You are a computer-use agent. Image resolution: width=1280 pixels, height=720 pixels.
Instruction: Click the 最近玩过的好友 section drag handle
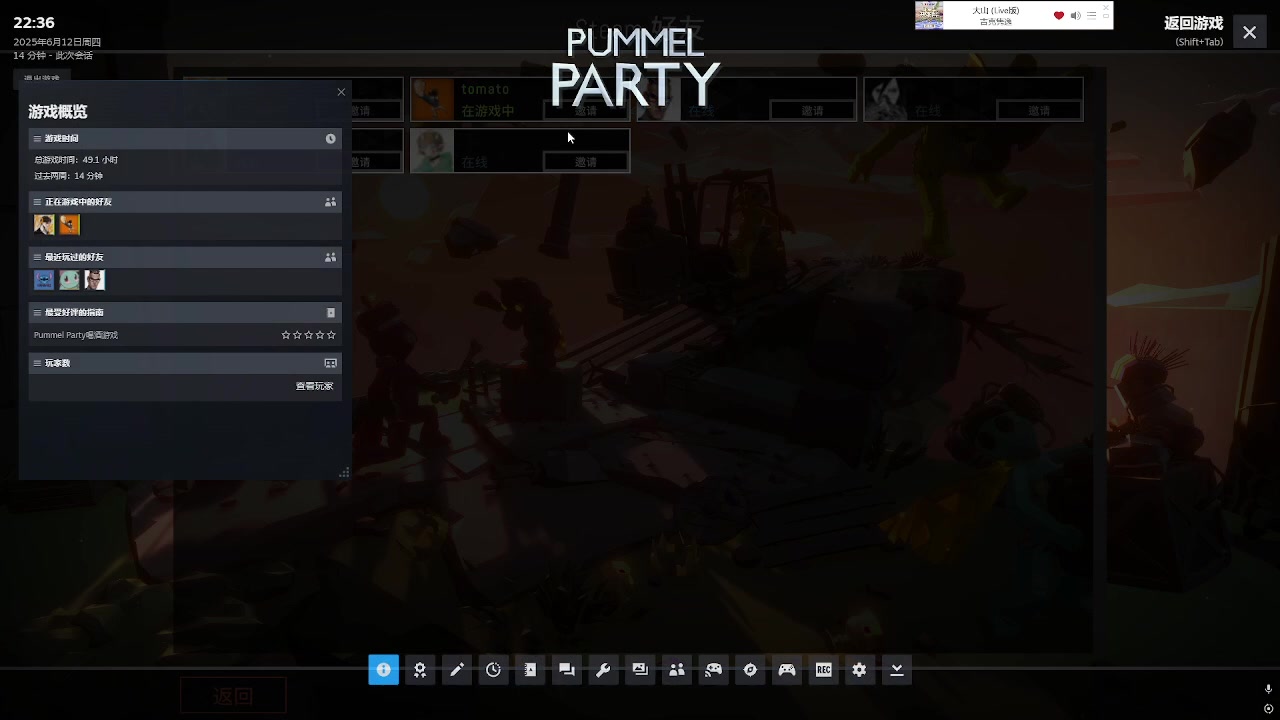coord(37,257)
